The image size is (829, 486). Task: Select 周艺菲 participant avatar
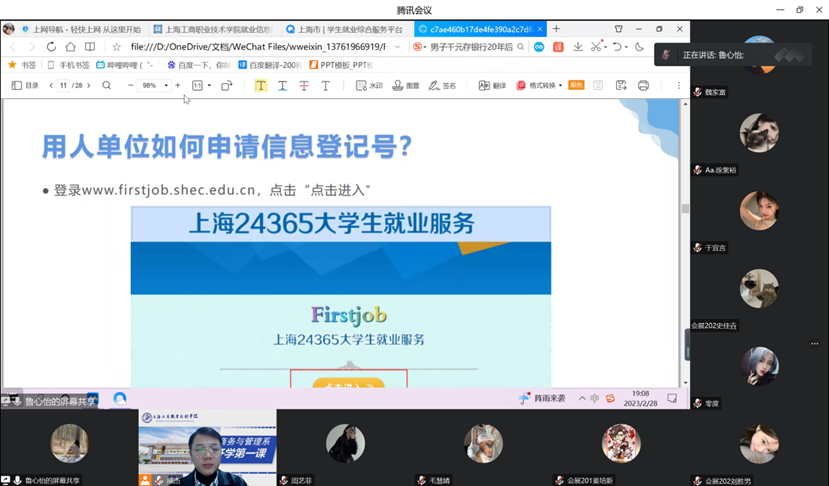(x=345, y=443)
